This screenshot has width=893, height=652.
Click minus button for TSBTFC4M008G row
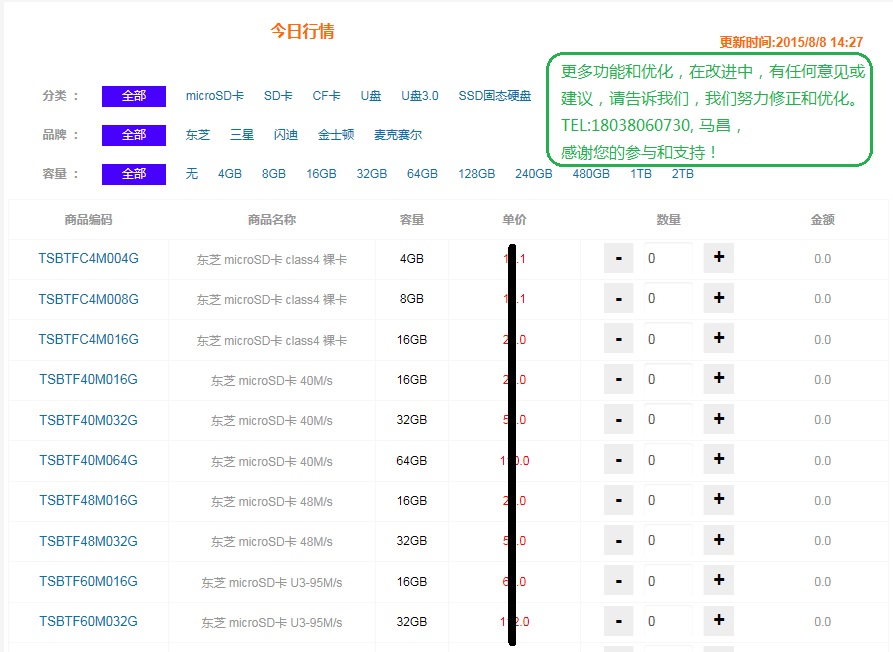pyautogui.click(x=618, y=299)
